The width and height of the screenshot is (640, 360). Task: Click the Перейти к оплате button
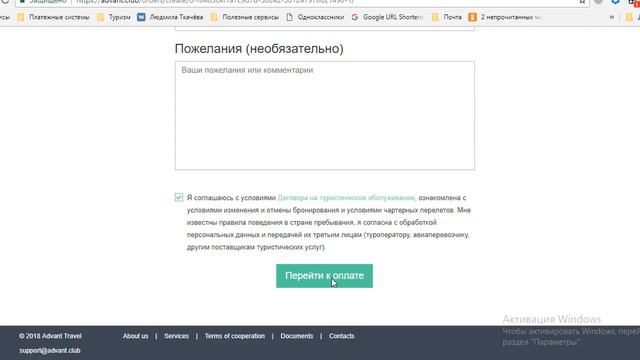click(324, 276)
